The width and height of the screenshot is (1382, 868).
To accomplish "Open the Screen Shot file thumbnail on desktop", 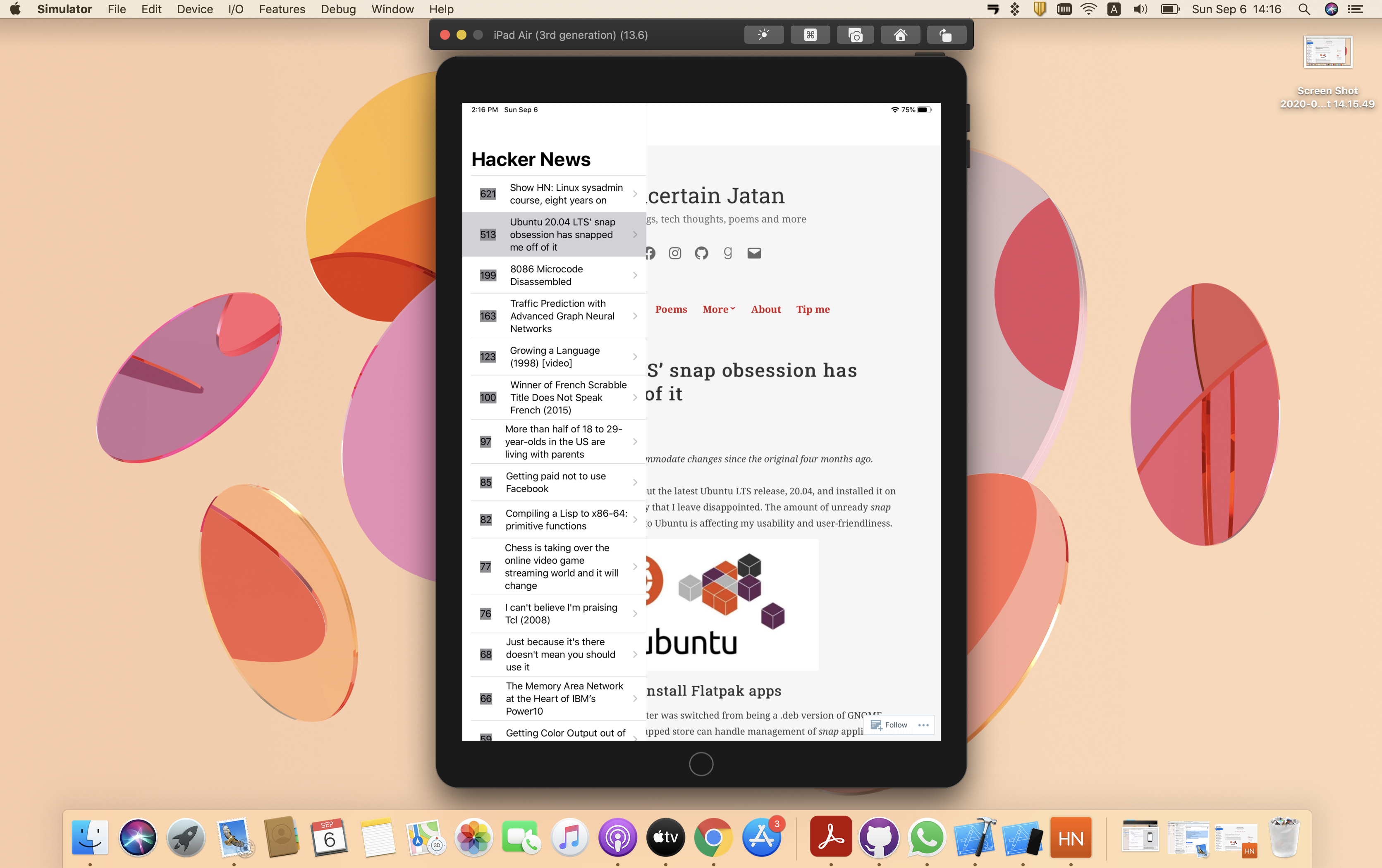I will [1327, 52].
